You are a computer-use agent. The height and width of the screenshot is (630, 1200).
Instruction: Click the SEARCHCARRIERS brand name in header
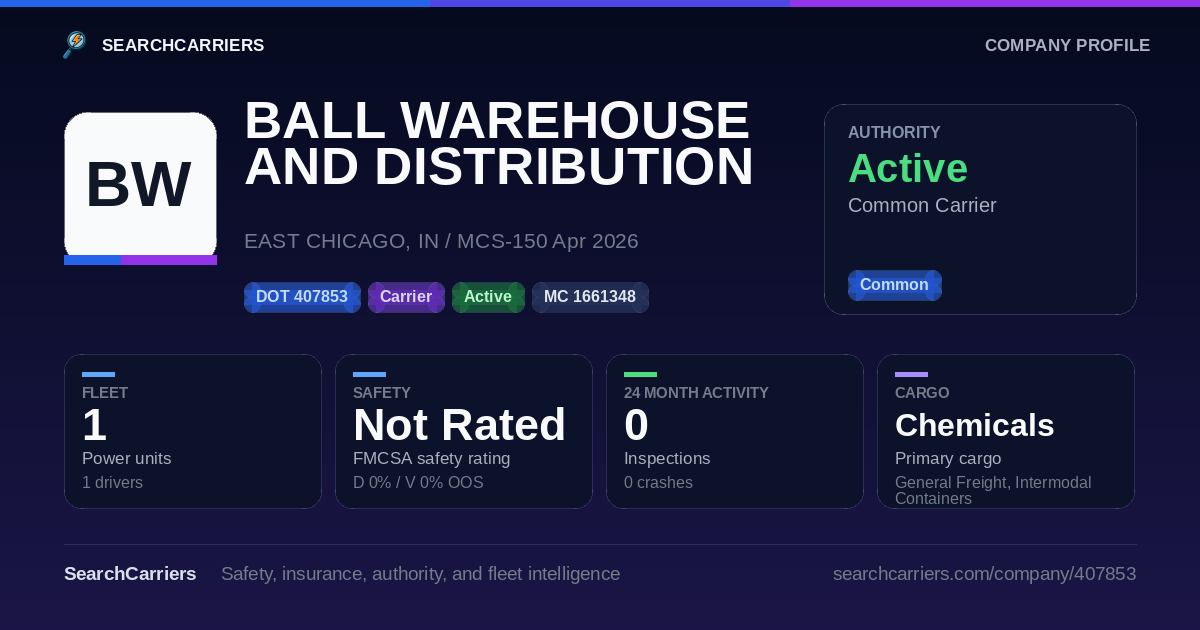pos(183,45)
